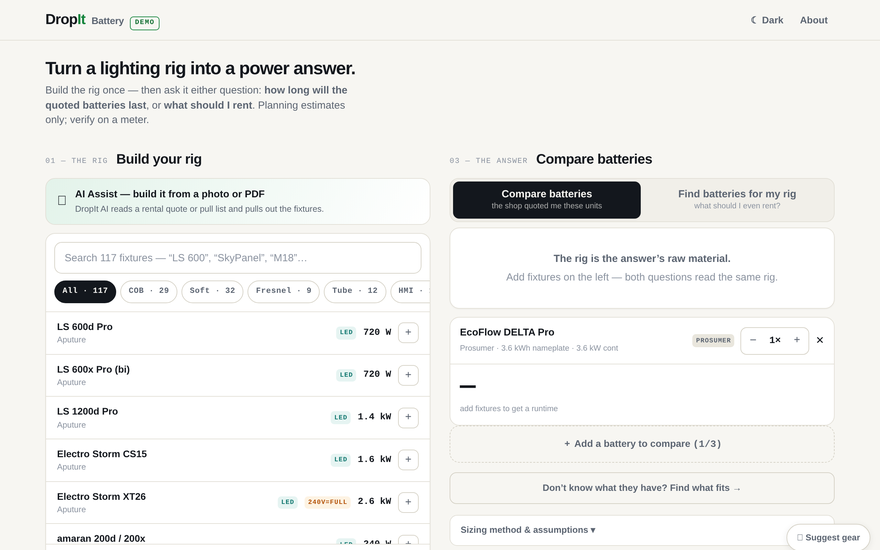Add LS 600d Pro fixture with plus
This screenshot has height=550, width=880.
408,332
